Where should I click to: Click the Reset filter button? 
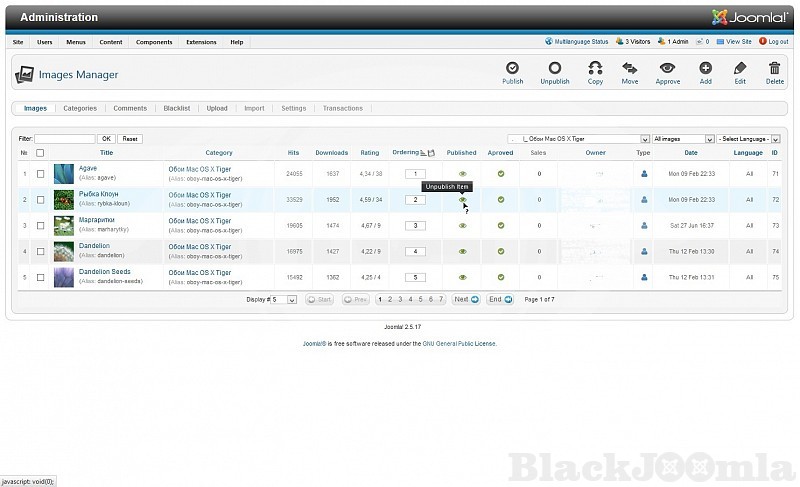(130, 139)
